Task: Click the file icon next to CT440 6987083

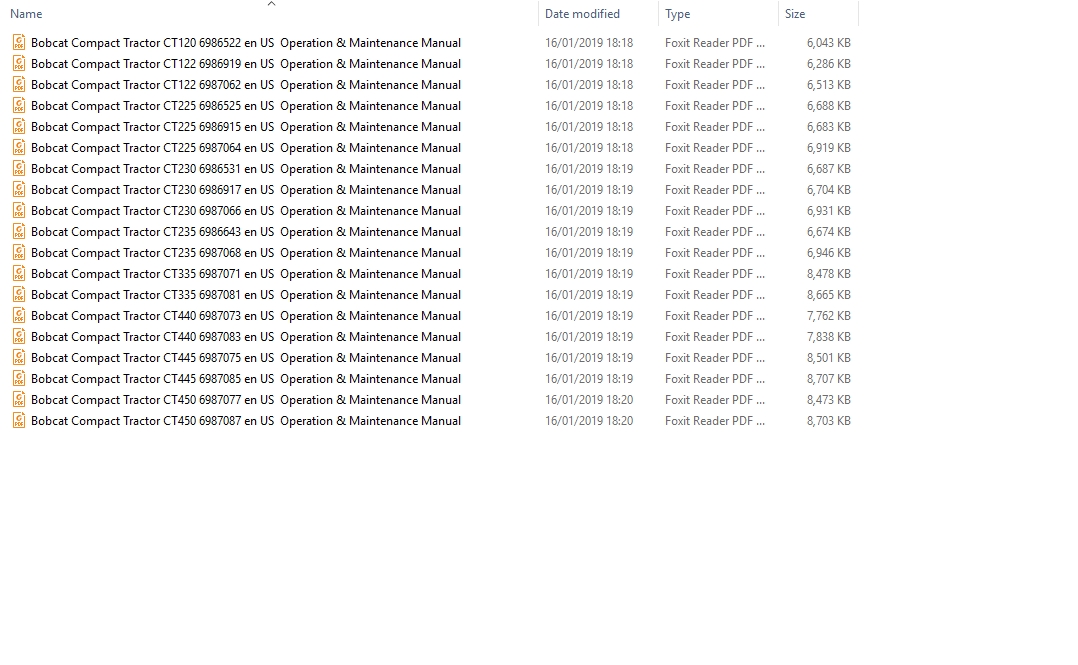Action: pos(19,336)
